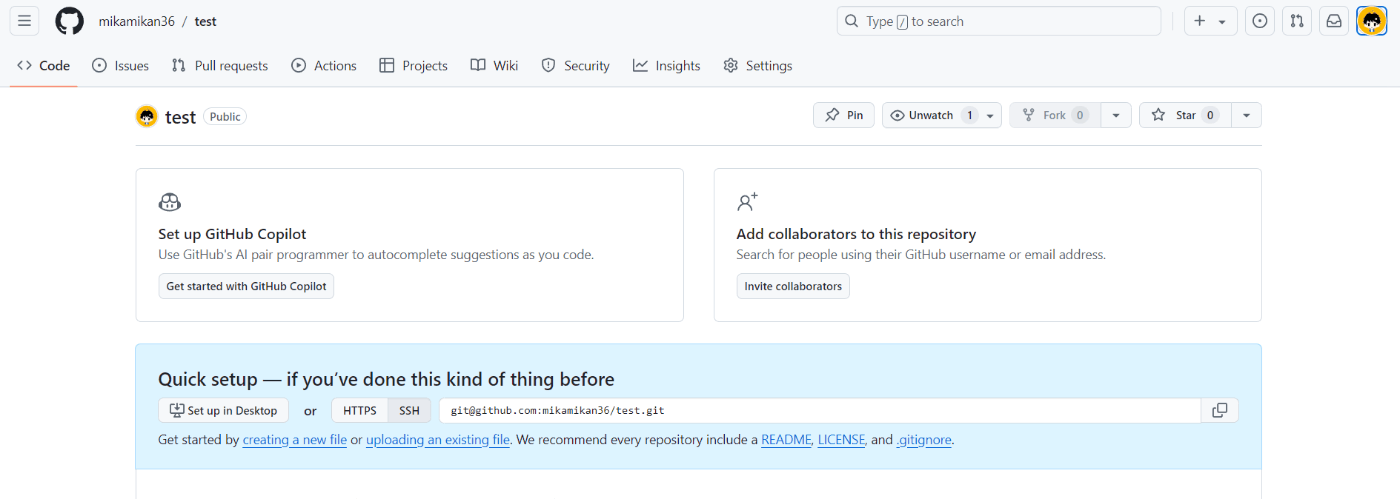1400x499 pixels.
Task: Go to GitHub homepage via Octocat logo
Action: point(69,21)
